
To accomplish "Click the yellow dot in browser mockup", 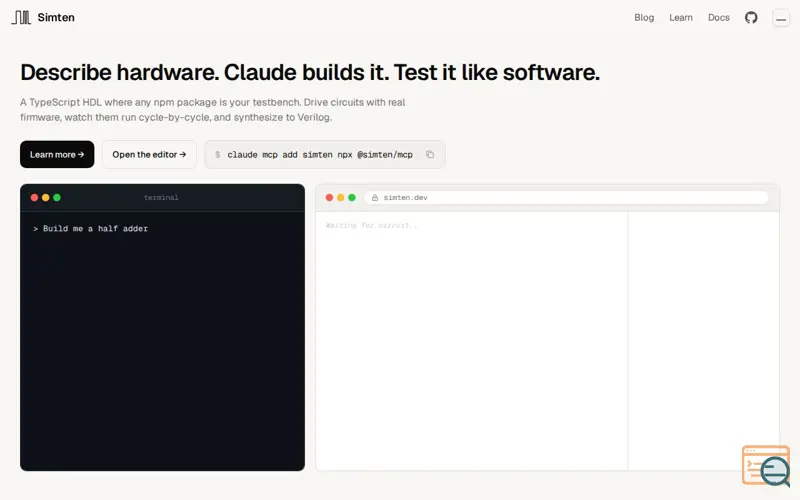I will pos(340,197).
